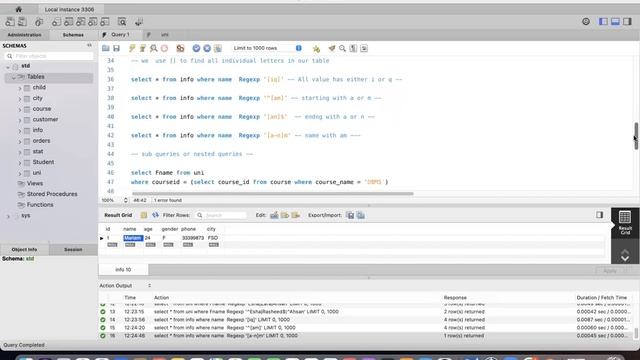640x360 pixels.
Task: Expand the course table
Action: tap(20, 109)
